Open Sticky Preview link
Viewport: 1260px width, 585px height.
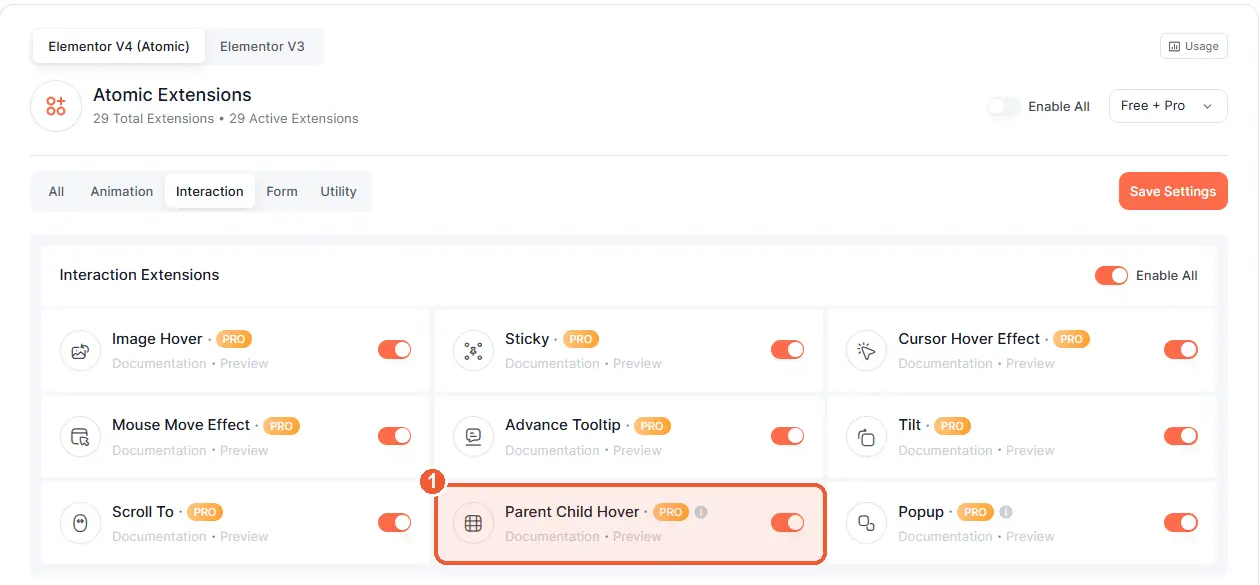[x=637, y=363]
